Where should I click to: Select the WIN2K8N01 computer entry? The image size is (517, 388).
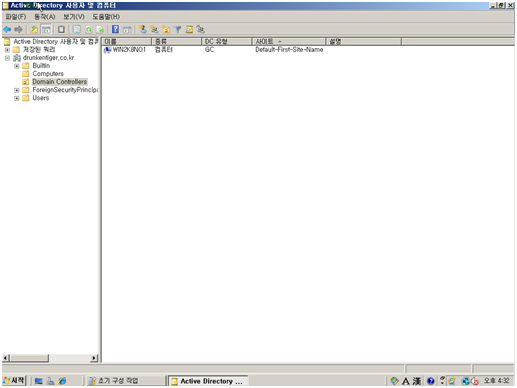coord(129,50)
